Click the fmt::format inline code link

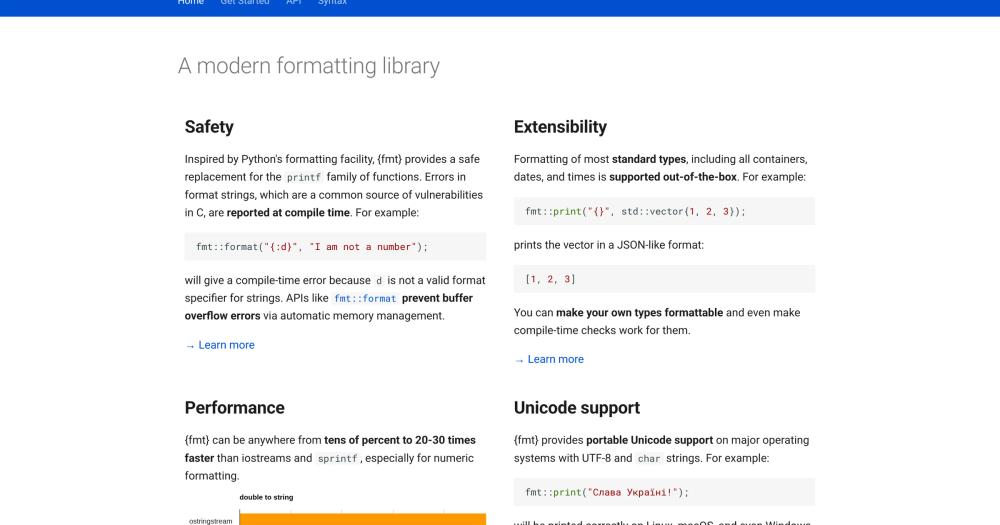(x=365, y=299)
